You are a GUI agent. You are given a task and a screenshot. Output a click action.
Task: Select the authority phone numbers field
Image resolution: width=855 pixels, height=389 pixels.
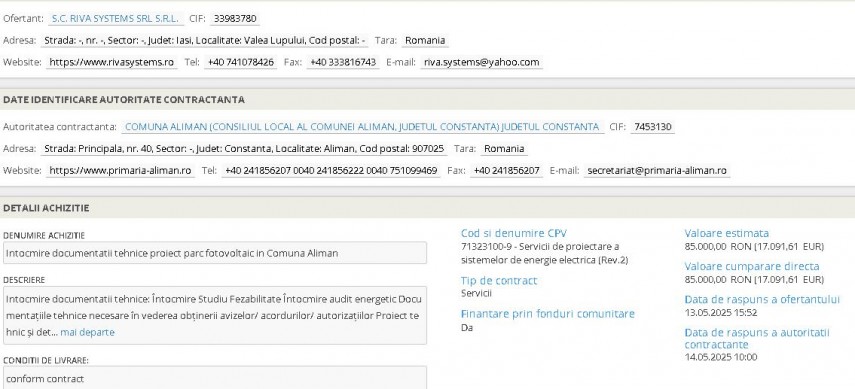pyautogui.click(x=331, y=171)
